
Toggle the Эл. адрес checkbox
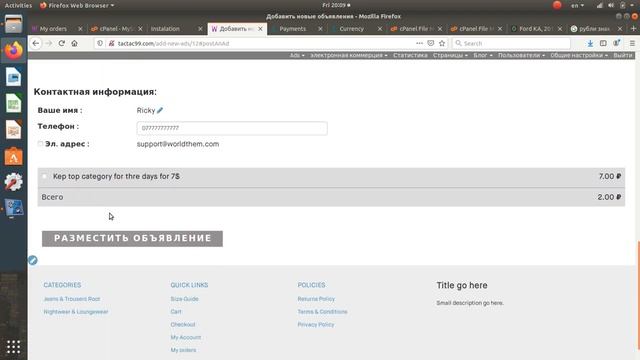pos(40,144)
